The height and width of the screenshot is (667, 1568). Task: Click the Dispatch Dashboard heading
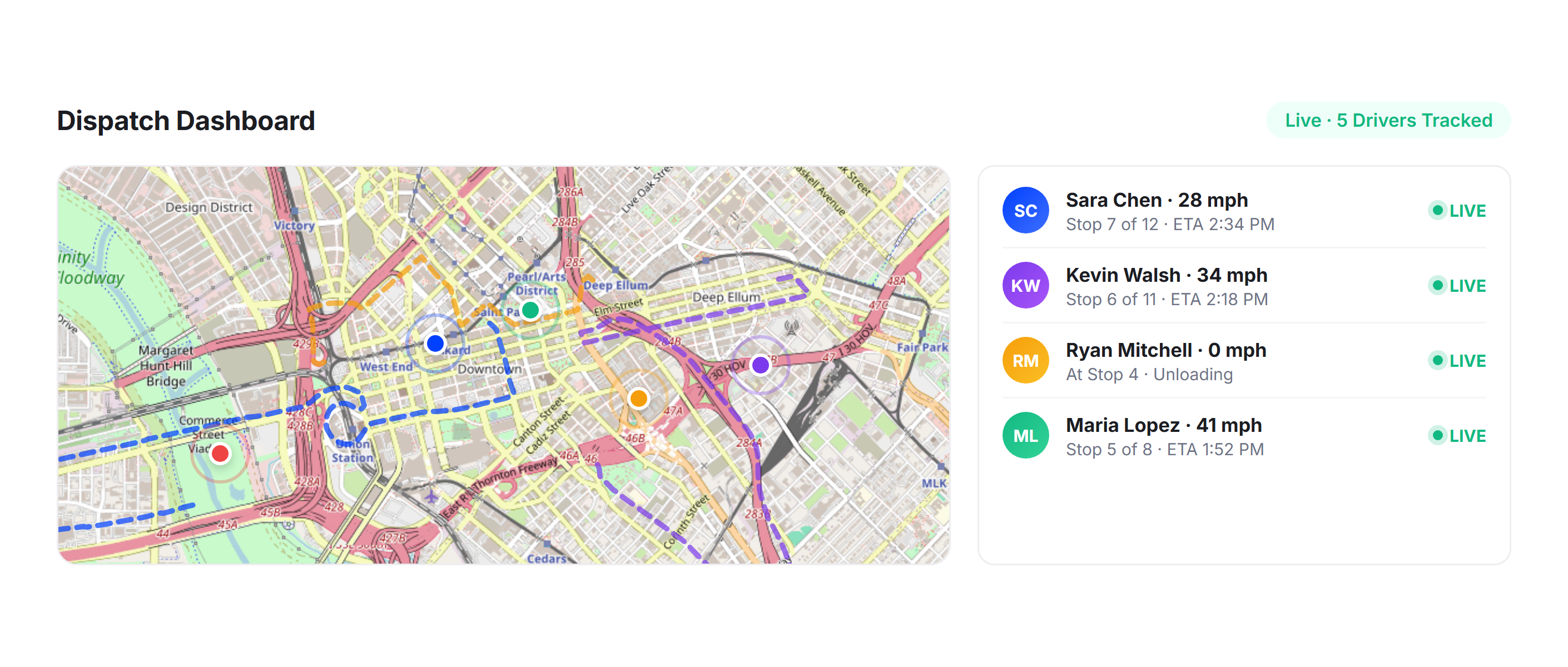[x=186, y=121]
